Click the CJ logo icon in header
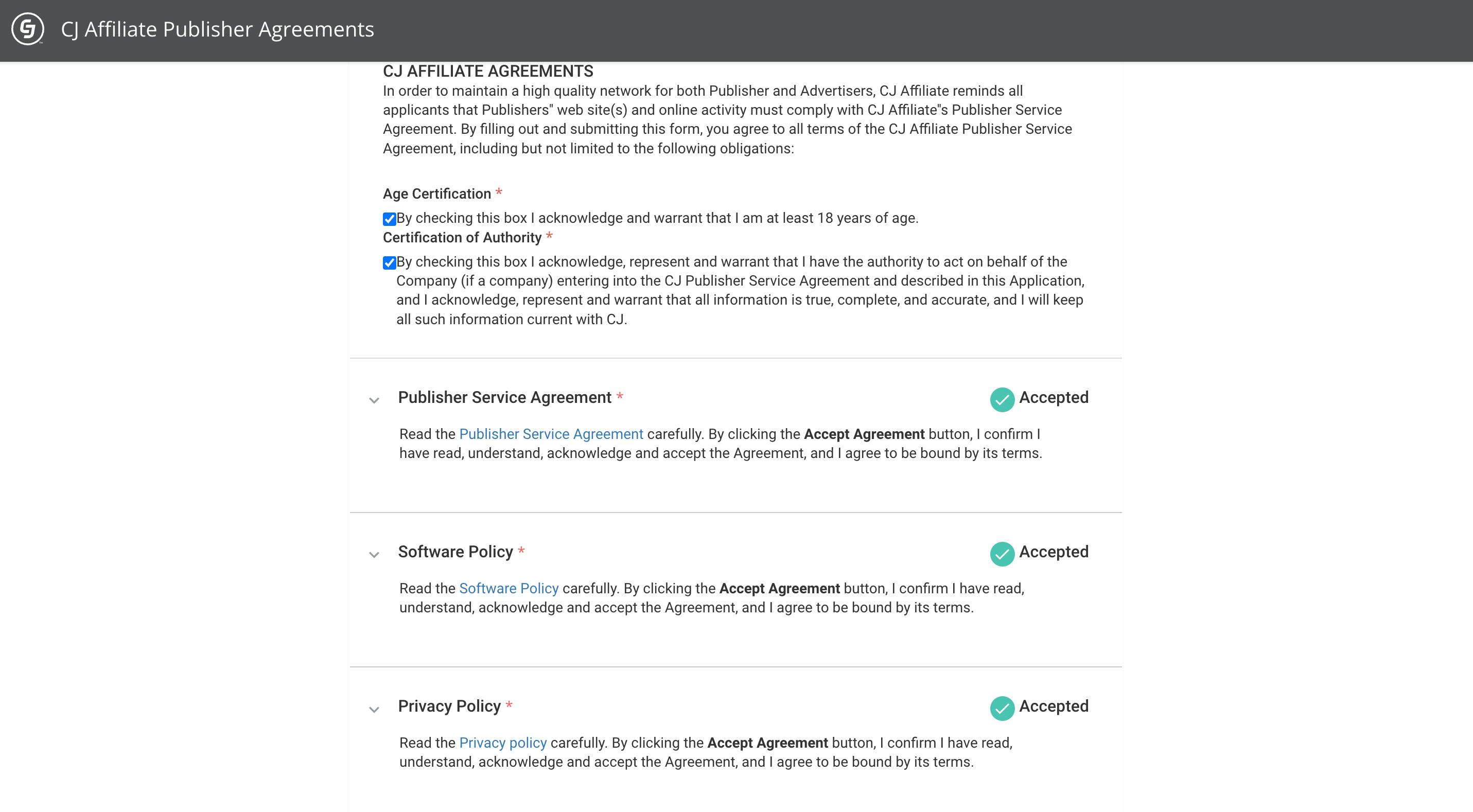The width and height of the screenshot is (1473, 812). tap(27, 29)
